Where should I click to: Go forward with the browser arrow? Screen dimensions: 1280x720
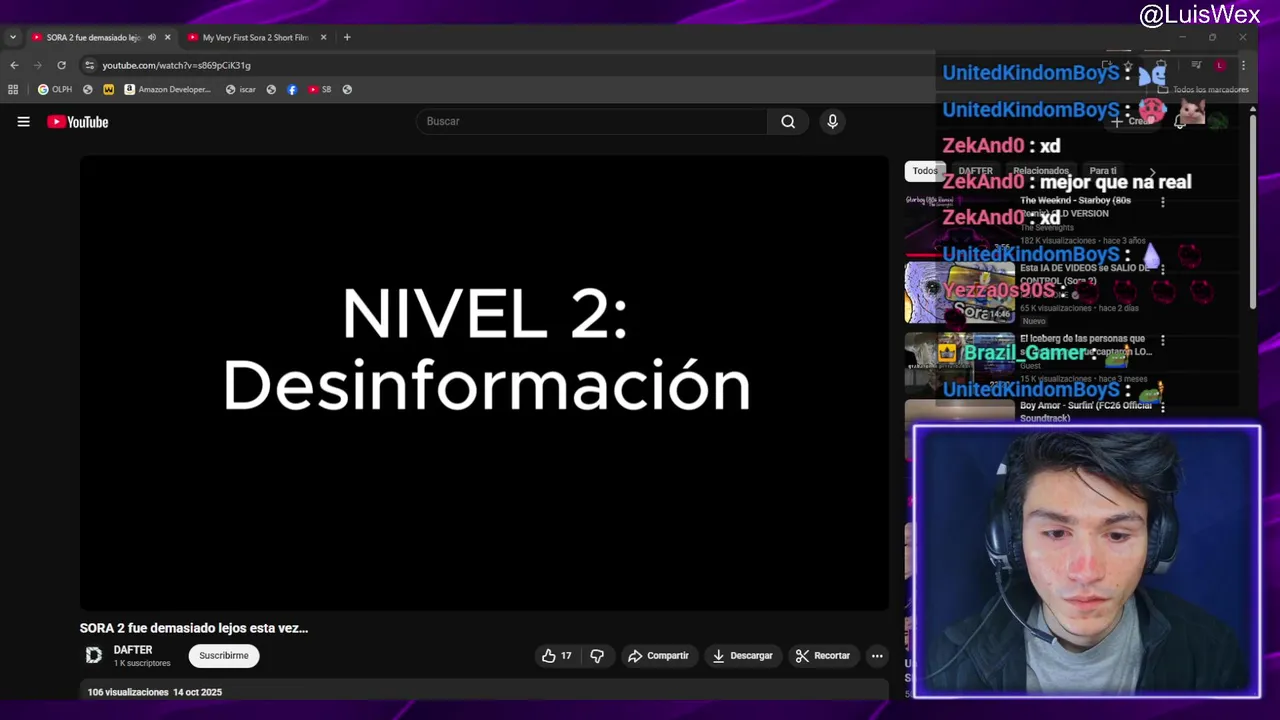[38, 65]
